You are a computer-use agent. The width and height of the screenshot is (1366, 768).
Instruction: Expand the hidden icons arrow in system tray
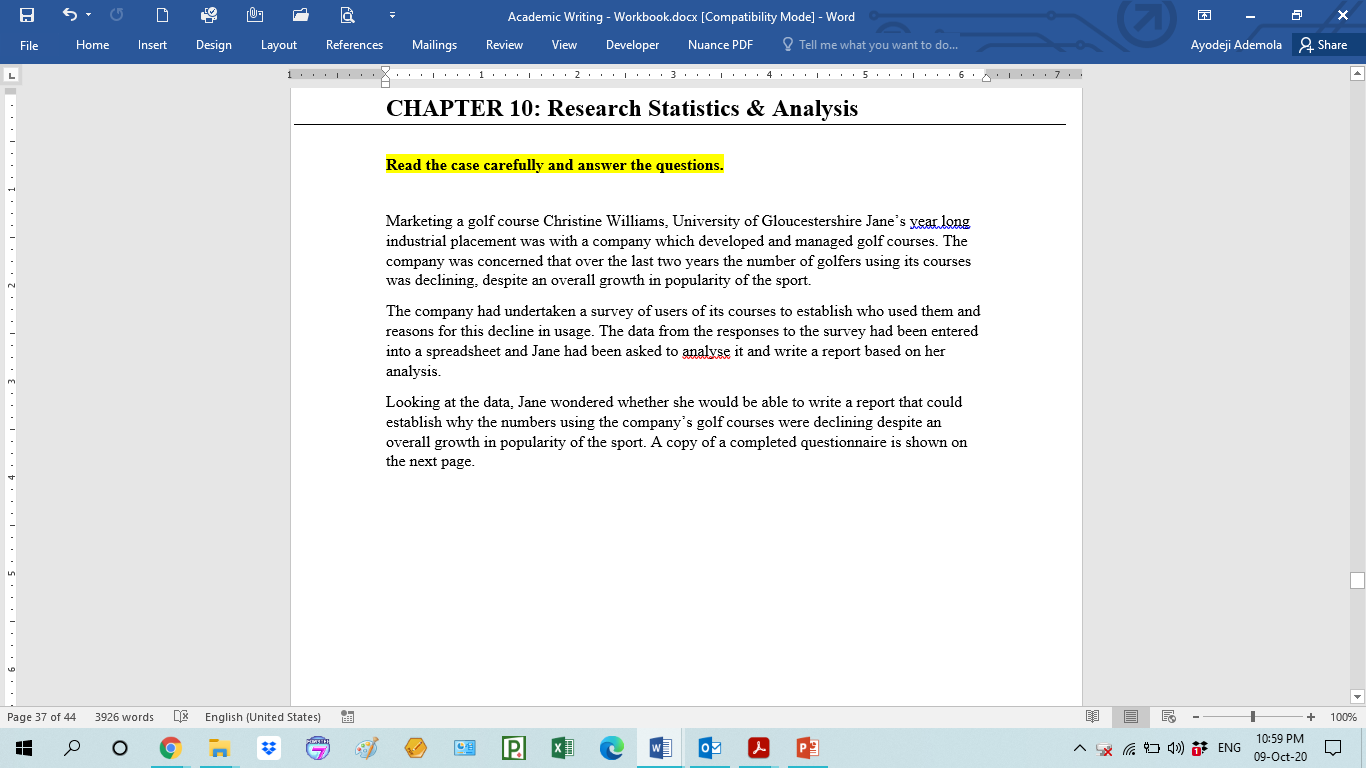pos(1078,747)
